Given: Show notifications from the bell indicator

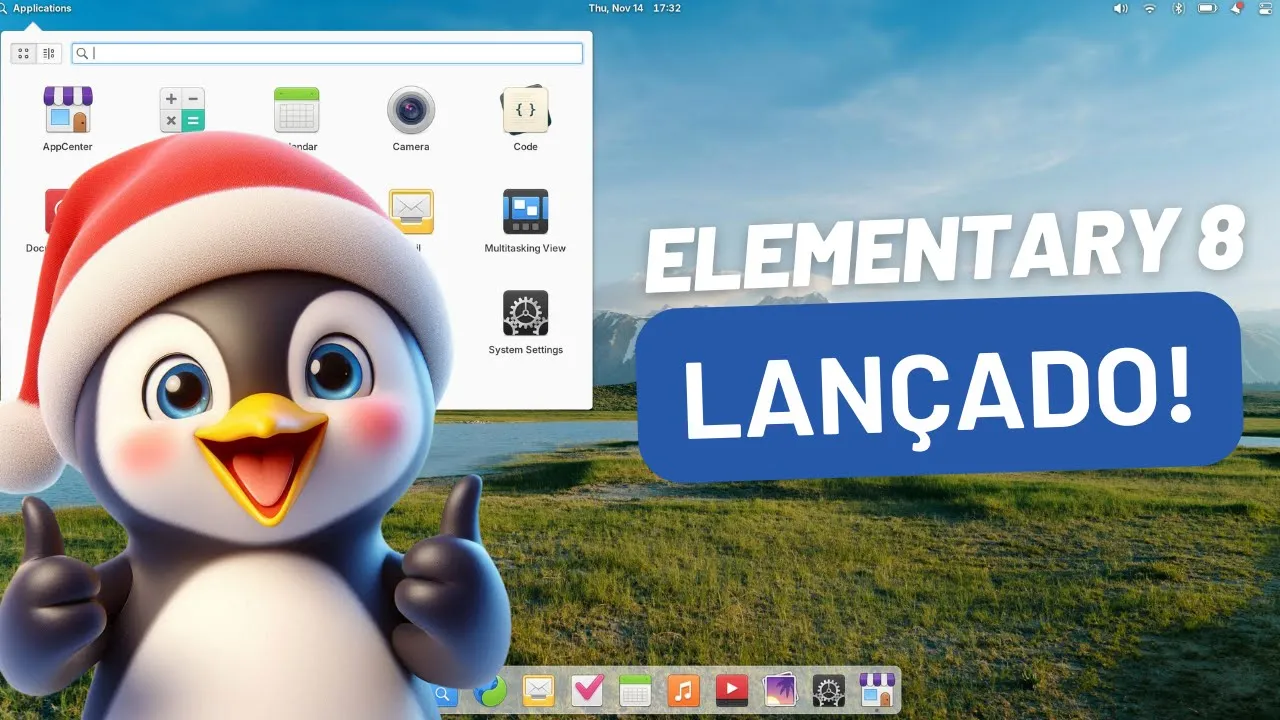Looking at the screenshot, I should (x=1237, y=8).
